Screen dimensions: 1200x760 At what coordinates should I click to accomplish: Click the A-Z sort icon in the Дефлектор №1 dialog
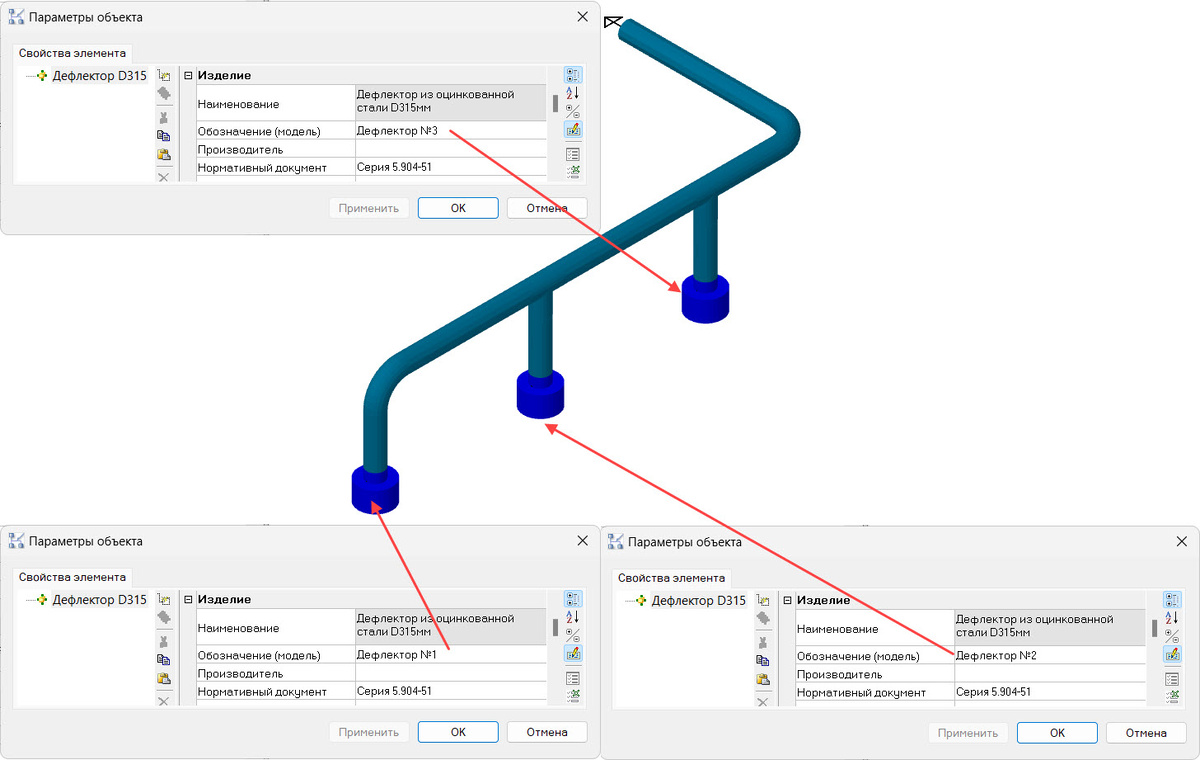click(x=573, y=617)
